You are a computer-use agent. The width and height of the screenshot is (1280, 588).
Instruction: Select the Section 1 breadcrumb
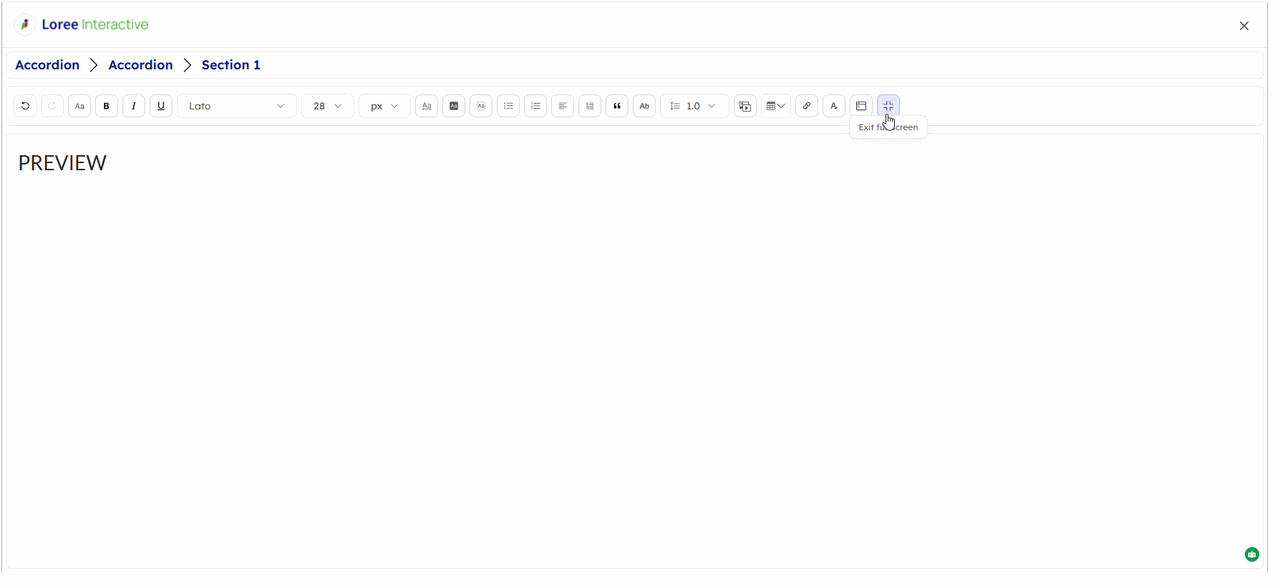point(231,65)
